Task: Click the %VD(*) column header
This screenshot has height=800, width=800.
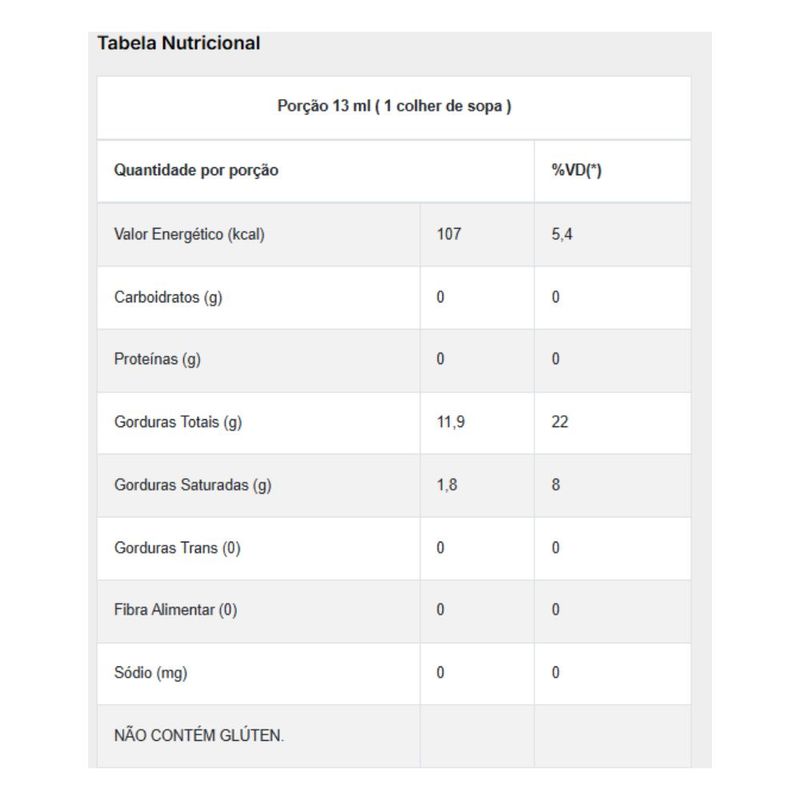Action: click(x=577, y=170)
